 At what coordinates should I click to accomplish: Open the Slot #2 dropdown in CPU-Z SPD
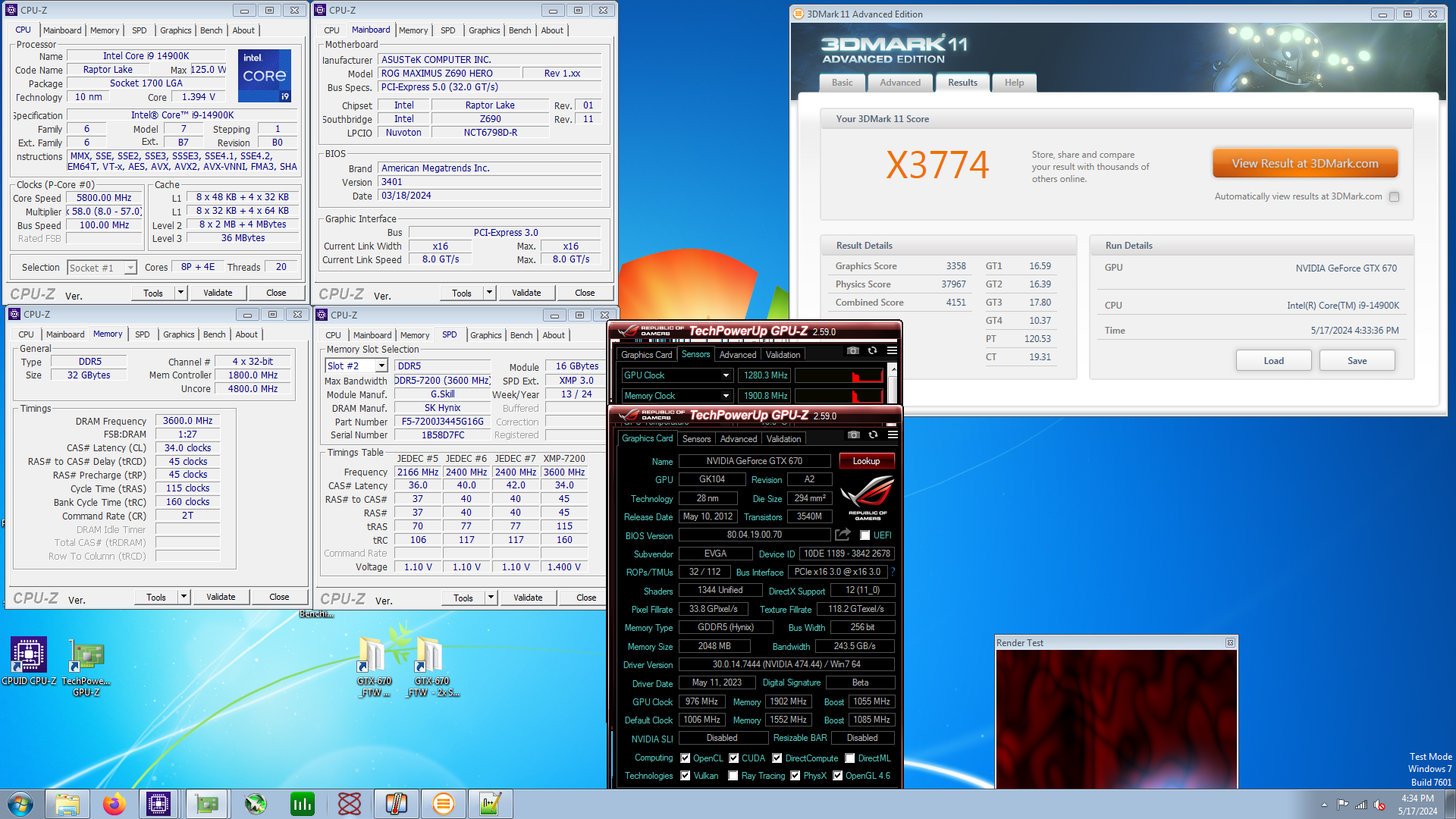point(356,366)
